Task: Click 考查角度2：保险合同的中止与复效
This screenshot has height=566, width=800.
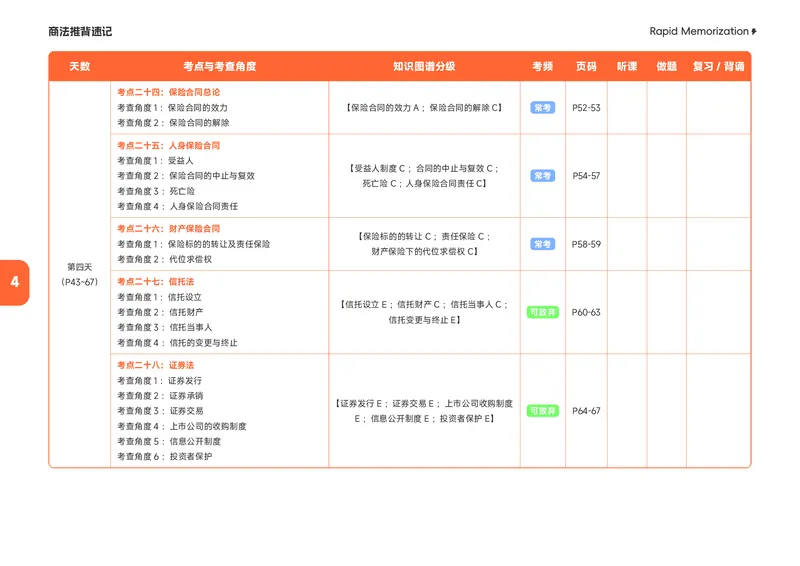Action: (186, 176)
